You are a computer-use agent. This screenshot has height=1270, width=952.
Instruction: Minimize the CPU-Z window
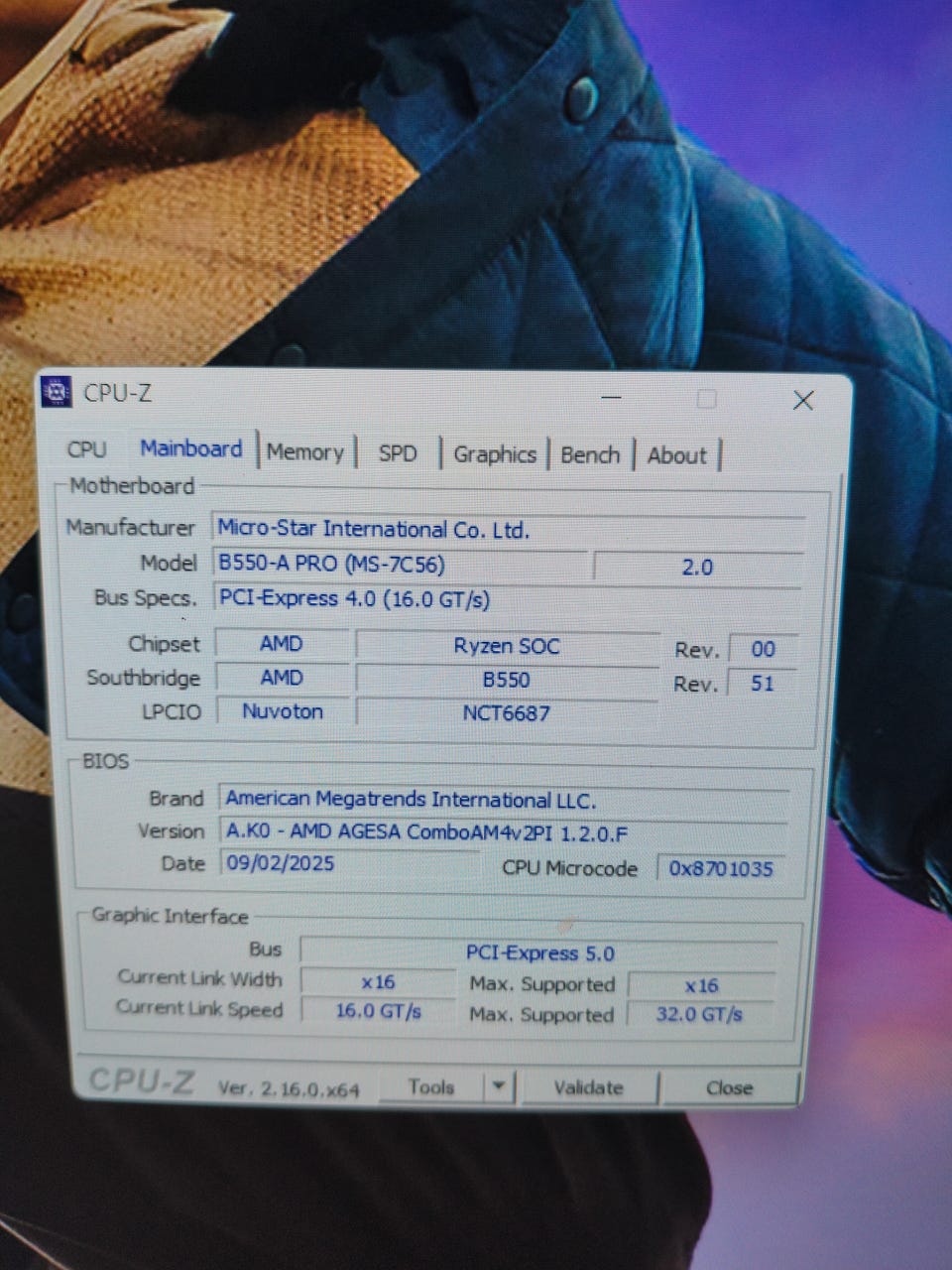click(x=611, y=398)
